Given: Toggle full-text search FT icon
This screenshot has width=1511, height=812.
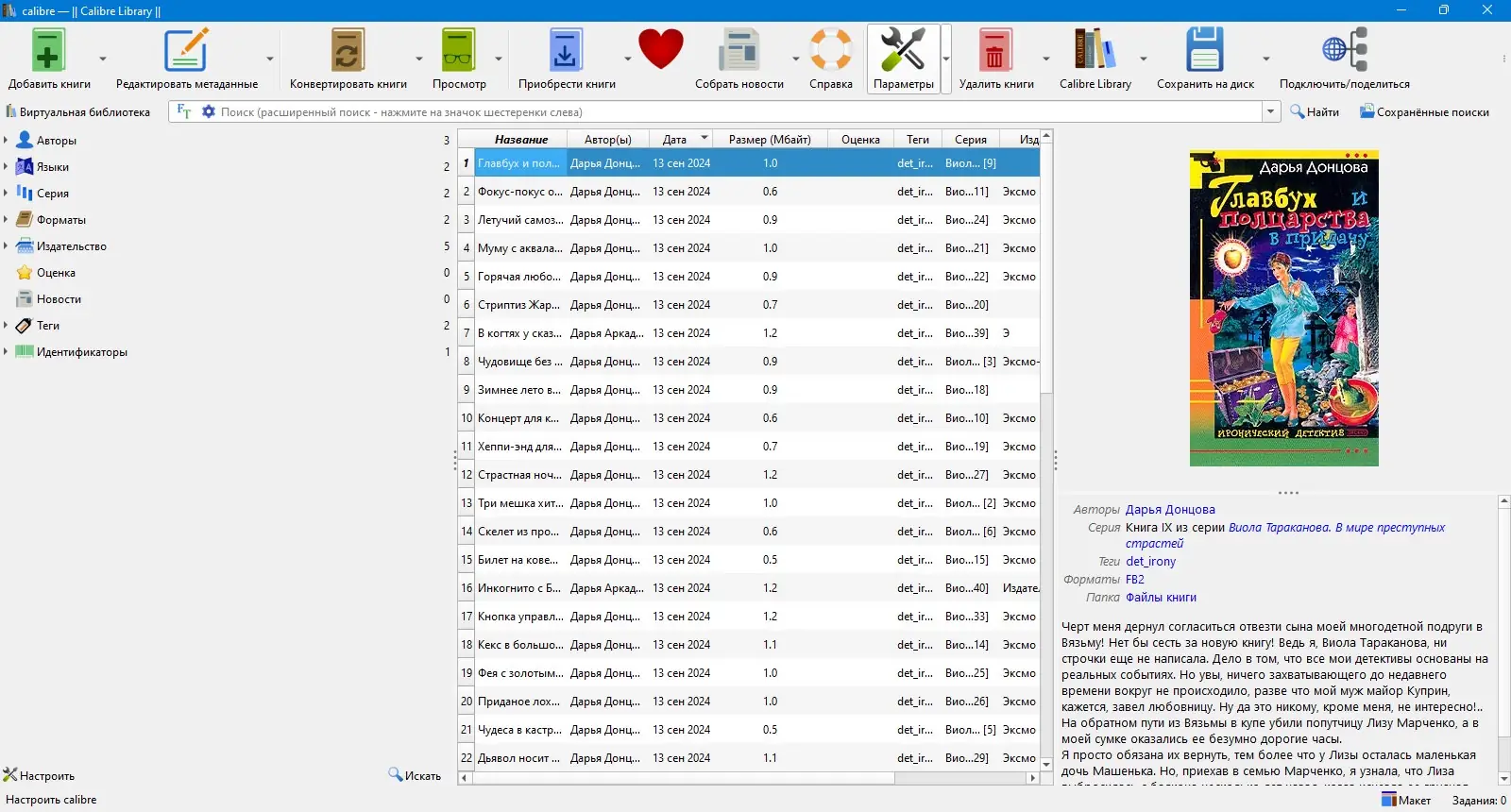Looking at the screenshot, I should (184, 111).
